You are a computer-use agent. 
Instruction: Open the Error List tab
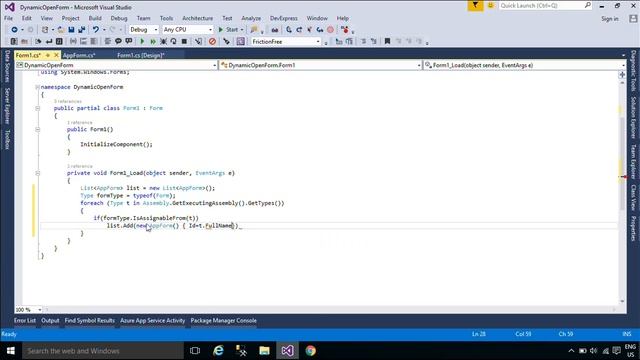(25, 321)
